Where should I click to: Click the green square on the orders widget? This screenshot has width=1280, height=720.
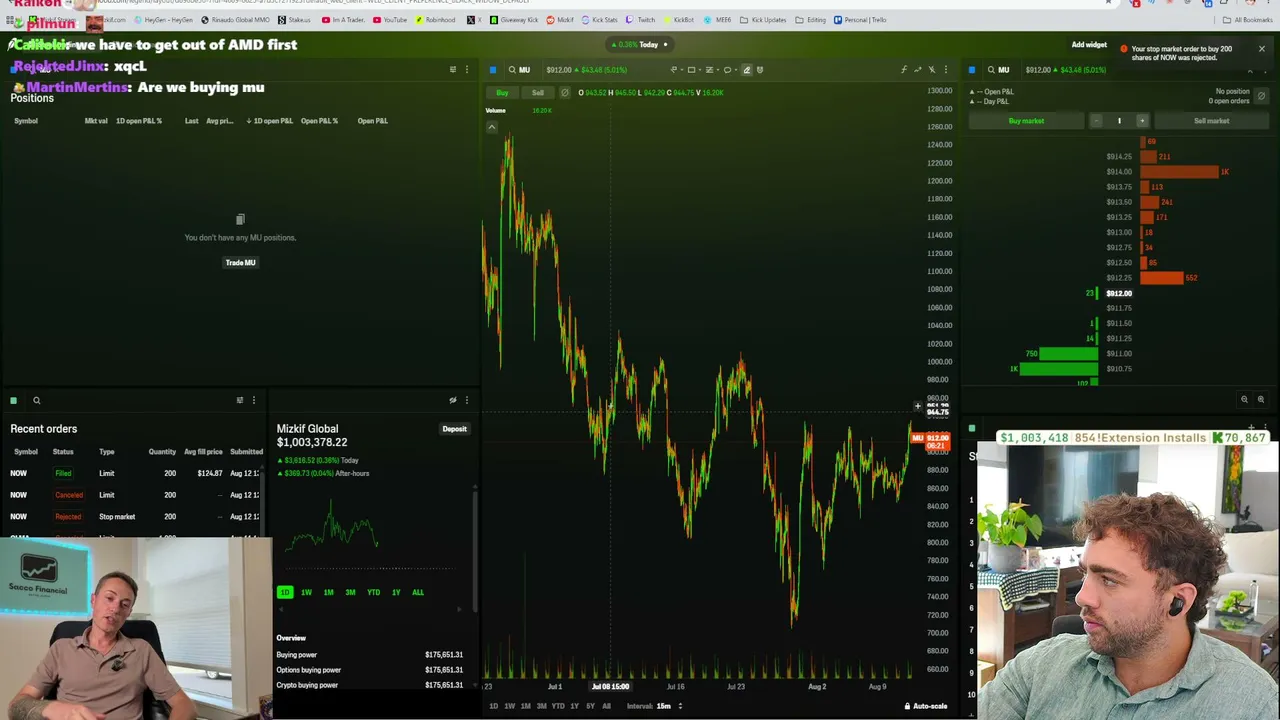tap(13, 401)
